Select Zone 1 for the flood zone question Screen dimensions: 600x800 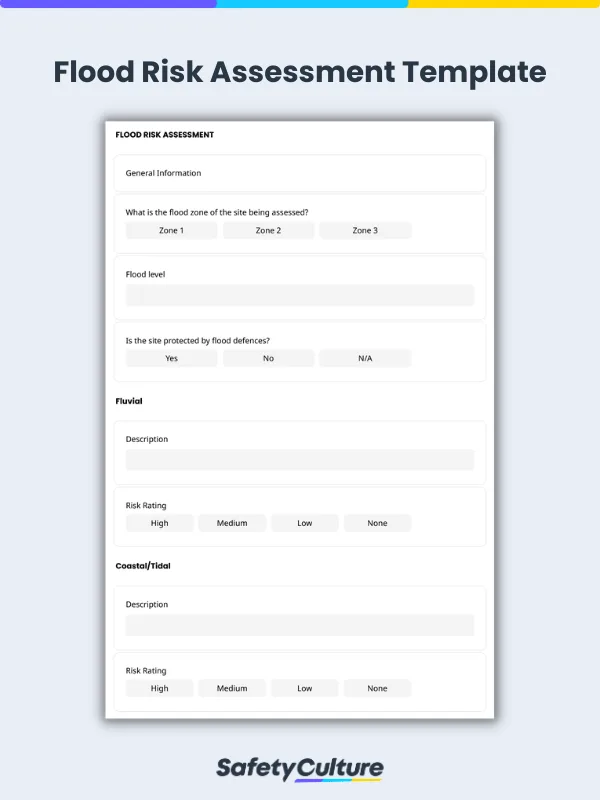(170, 230)
